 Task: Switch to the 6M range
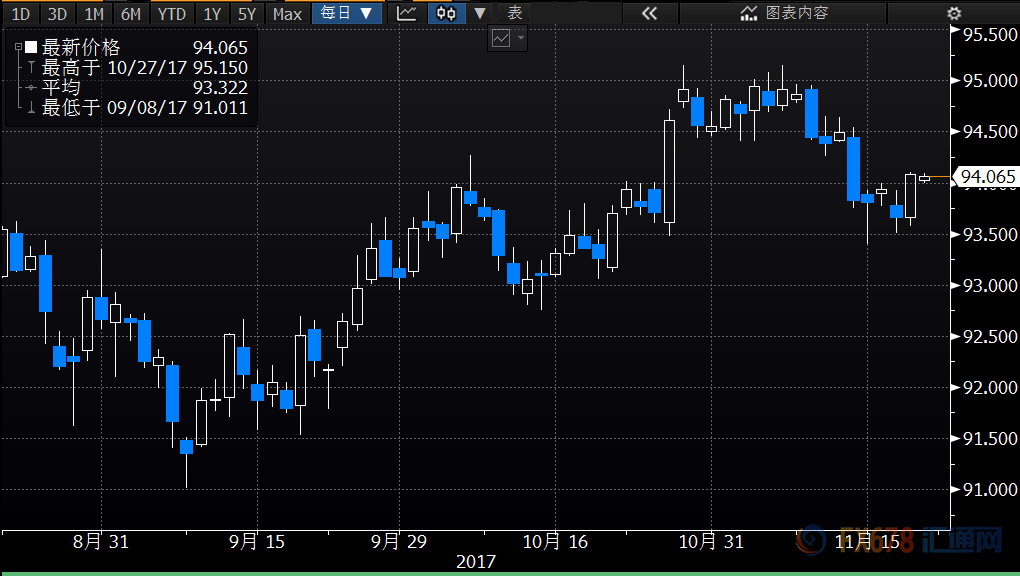tap(131, 13)
